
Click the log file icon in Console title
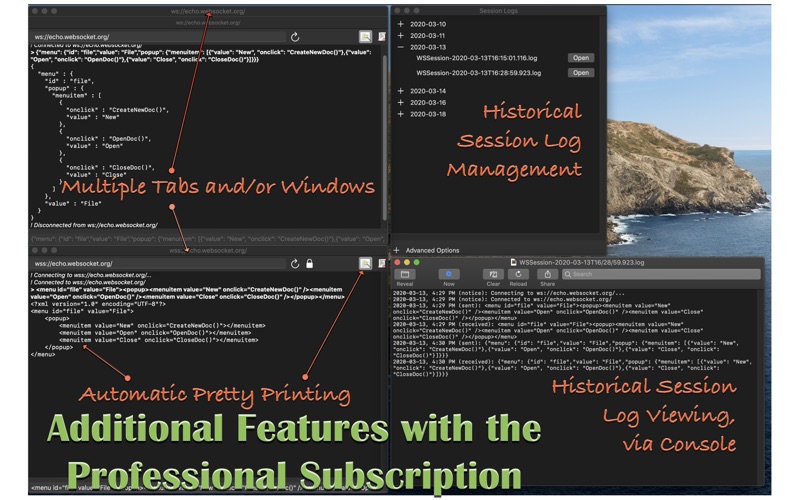[x=514, y=262]
